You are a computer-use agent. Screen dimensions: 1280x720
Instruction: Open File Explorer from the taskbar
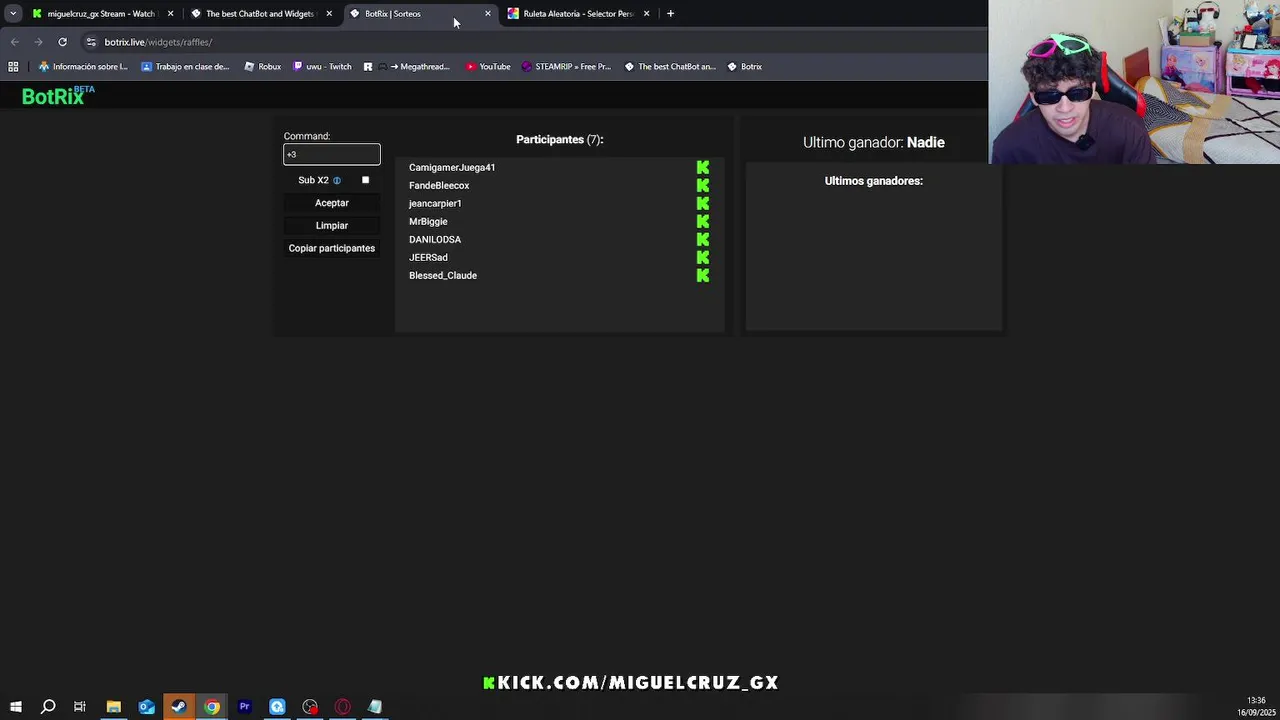[113, 707]
